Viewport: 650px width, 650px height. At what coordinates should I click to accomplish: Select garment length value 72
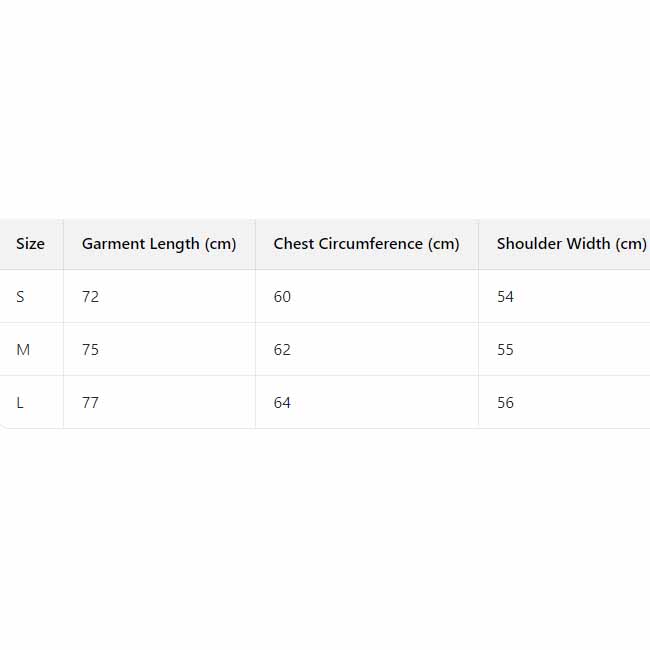(91, 297)
